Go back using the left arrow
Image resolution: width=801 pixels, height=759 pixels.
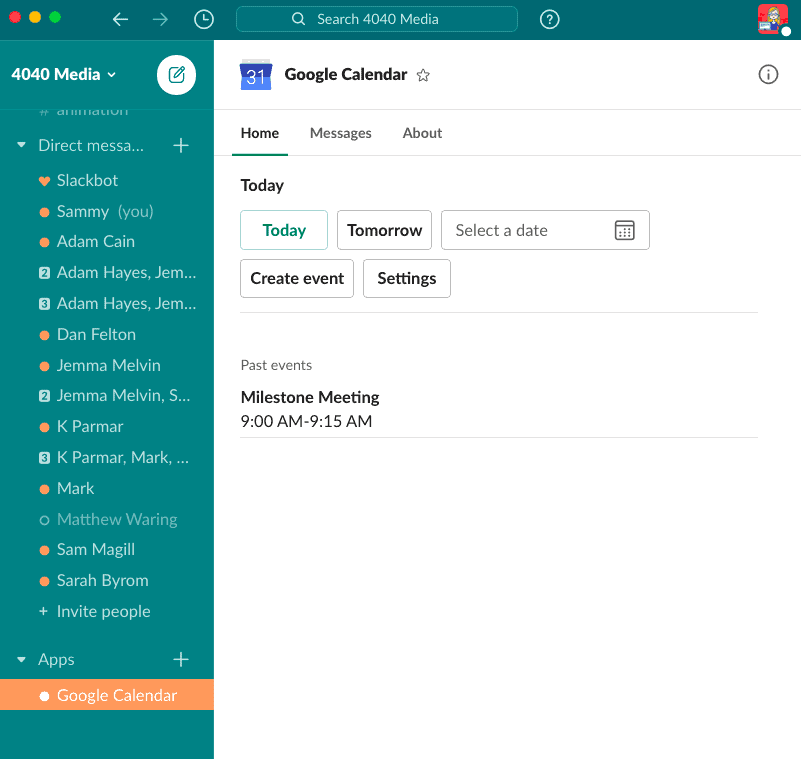(x=120, y=19)
